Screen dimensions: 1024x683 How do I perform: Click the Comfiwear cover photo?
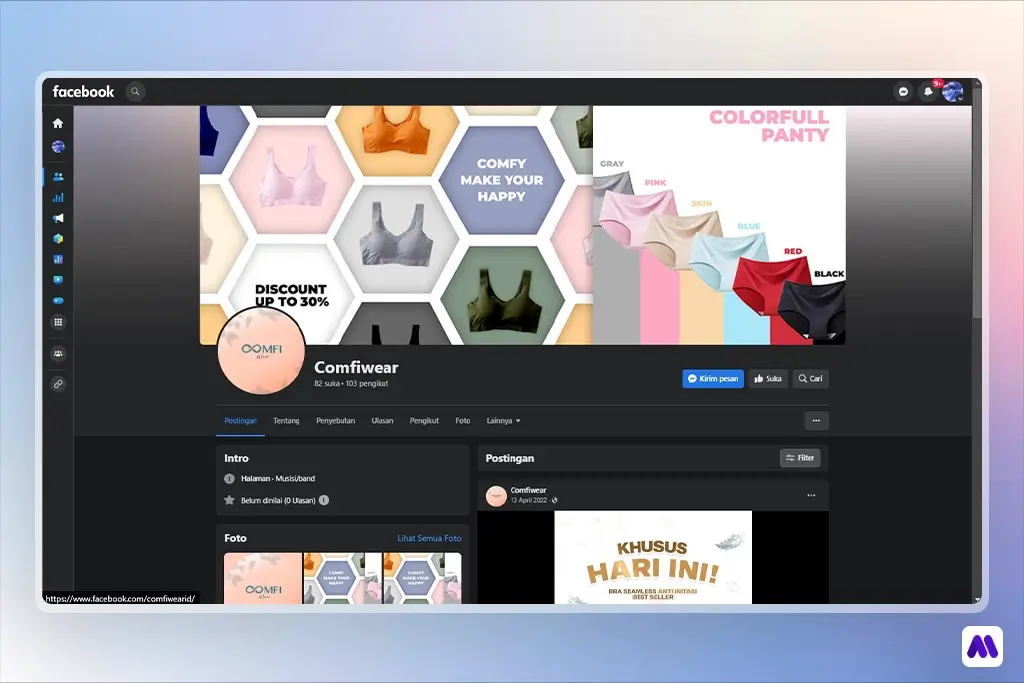(x=522, y=225)
